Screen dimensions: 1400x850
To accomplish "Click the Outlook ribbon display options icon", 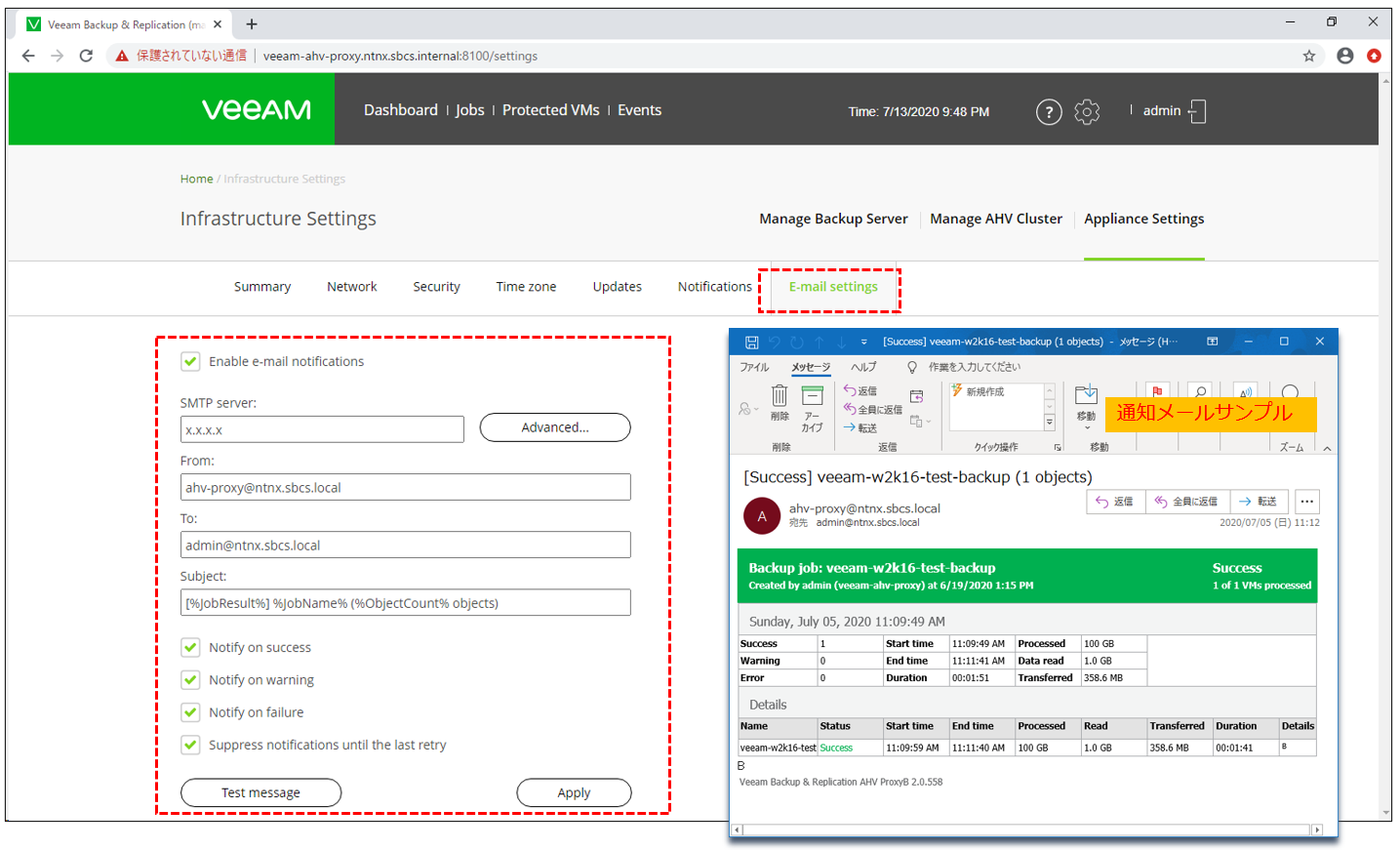I will [1212, 342].
